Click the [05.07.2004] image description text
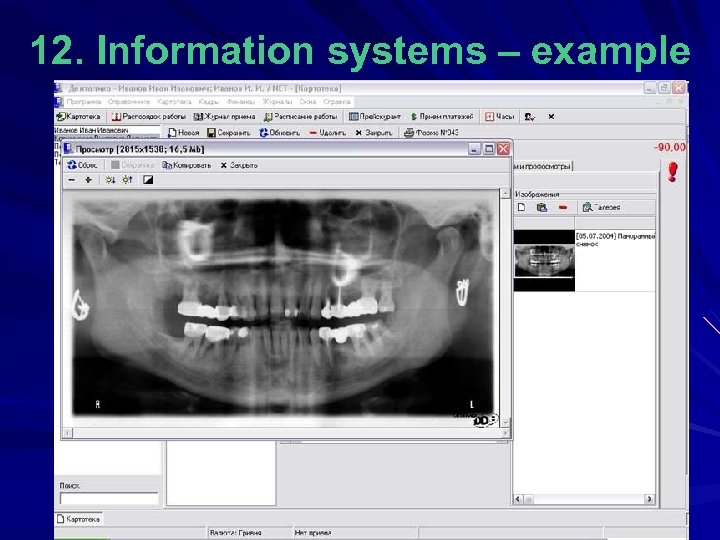The height and width of the screenshot is (540, 720). coord(615,240)
